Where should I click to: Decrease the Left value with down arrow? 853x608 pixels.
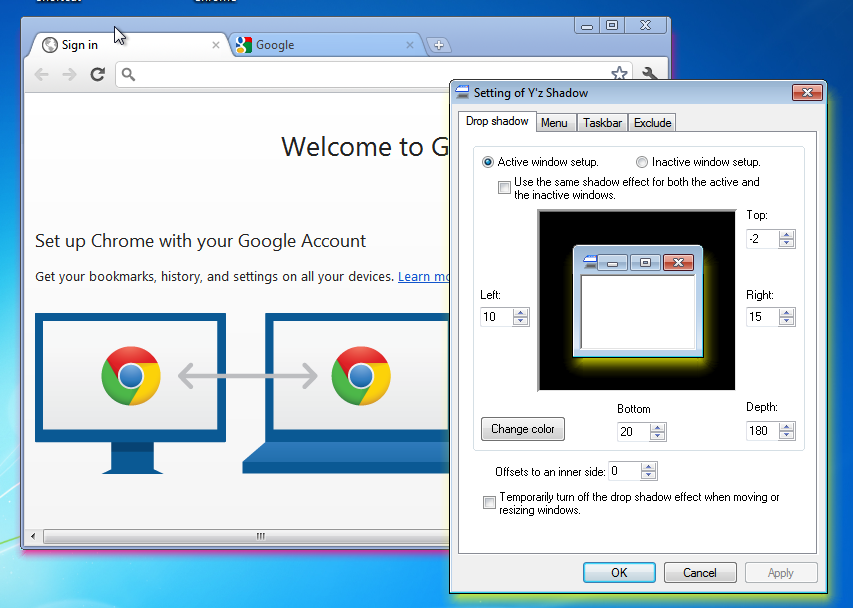coord(521,321)
